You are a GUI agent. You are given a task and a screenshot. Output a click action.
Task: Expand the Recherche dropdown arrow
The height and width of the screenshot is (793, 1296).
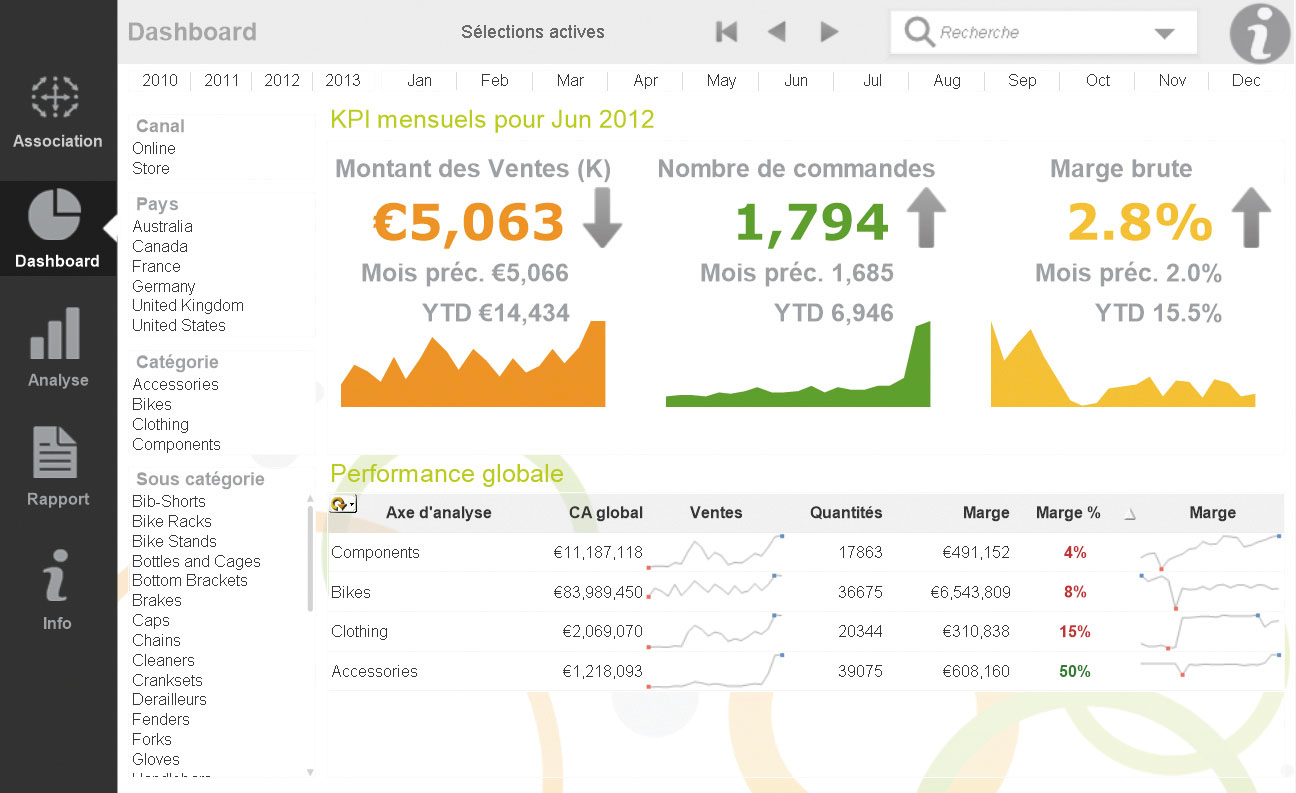click(1164, 33)
